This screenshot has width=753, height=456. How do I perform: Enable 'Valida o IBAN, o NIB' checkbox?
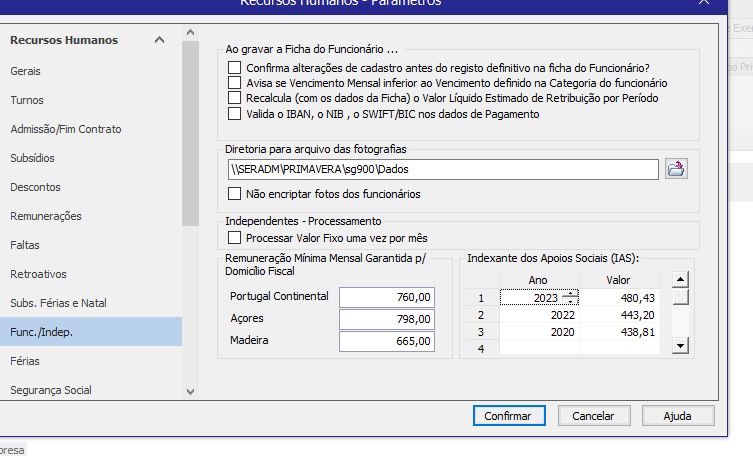235,114
